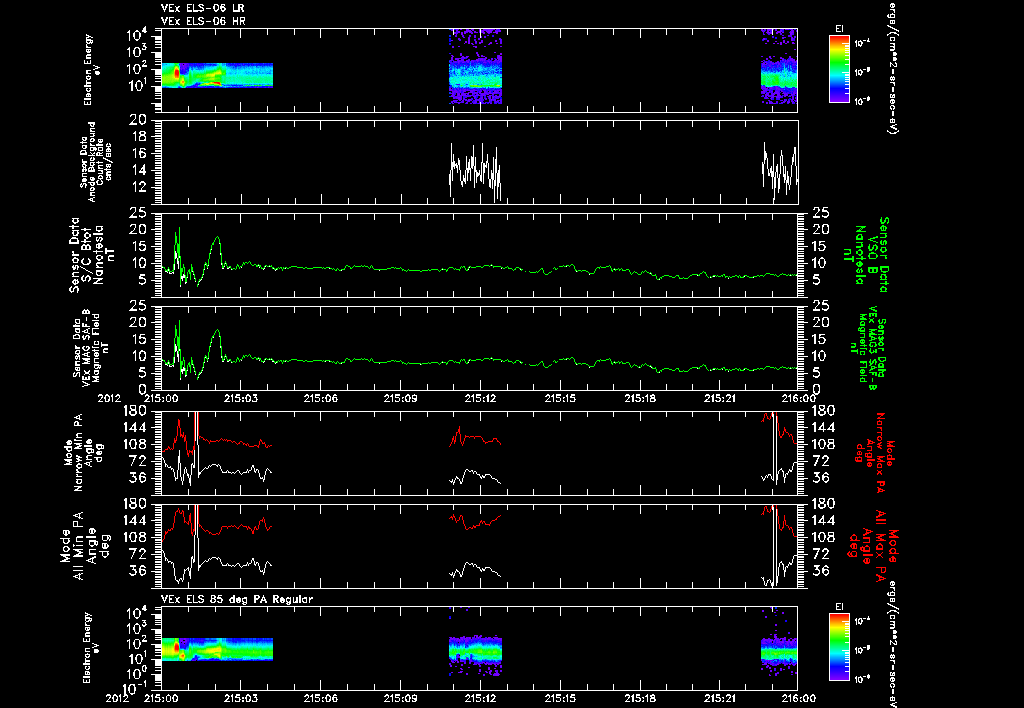Click right-side "144" tick of Narrow PA panel
This screenshot has width=1024, height=708.
pos(823,428)
